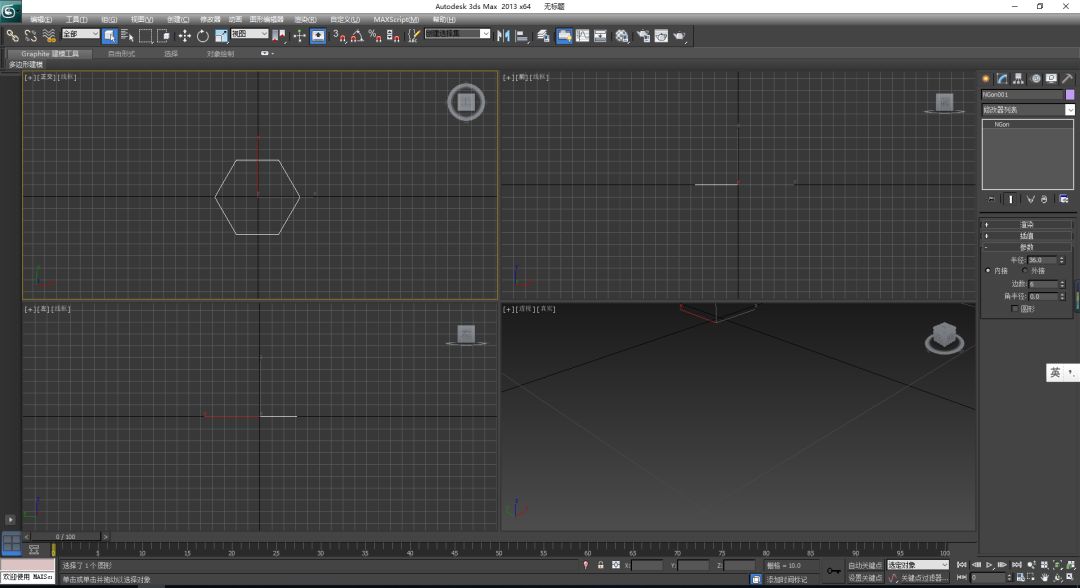Open the Hierarchy command panel
The image size is (1080, 588).
pyautogui.click(x=1018, y=78)
